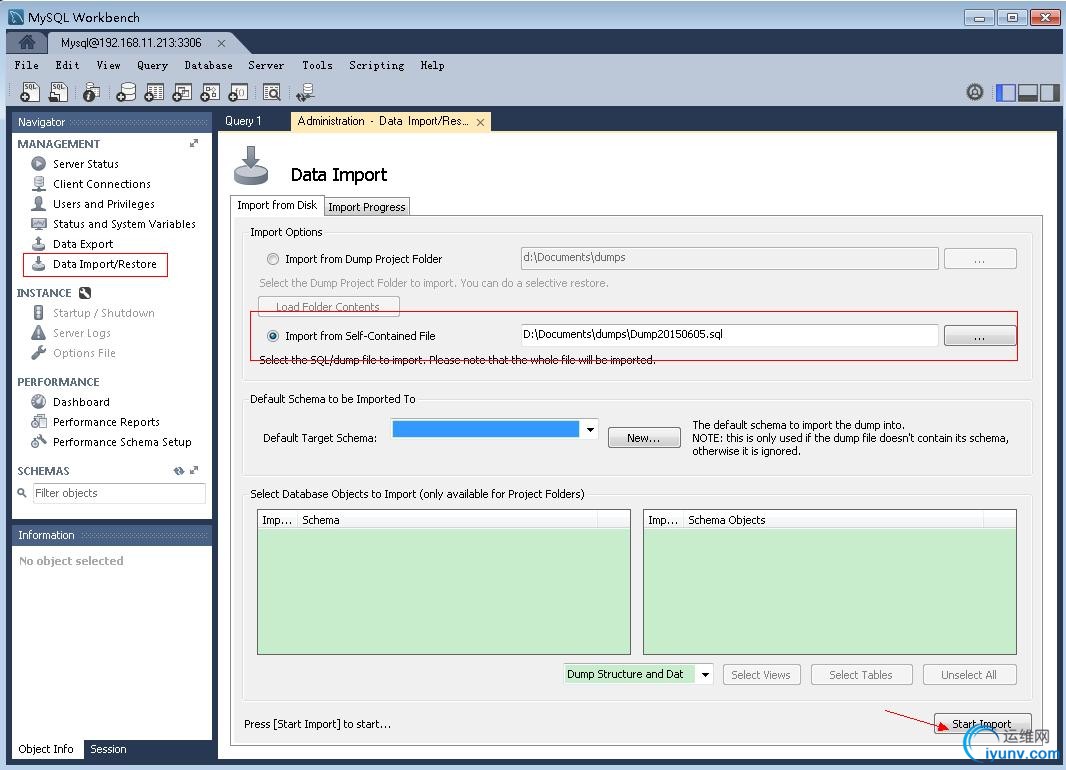Click the Unselect All button
Screen dimensions: 1066x770
pyautogui.click(x=969, y=675)
